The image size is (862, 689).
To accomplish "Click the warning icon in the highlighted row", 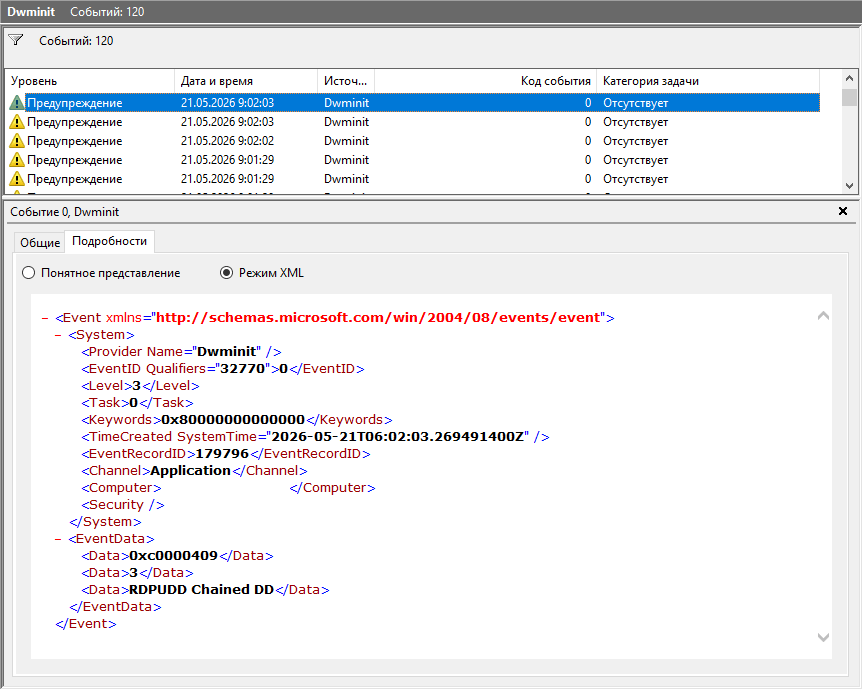I will click(x=17, y=103).
